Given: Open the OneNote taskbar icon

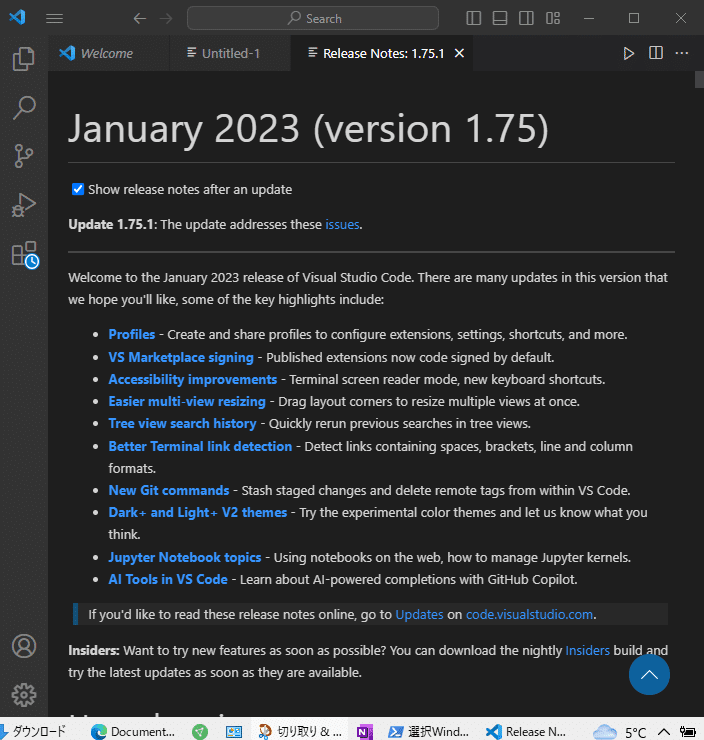Looking at the screenshot, I should click(364, 732).
